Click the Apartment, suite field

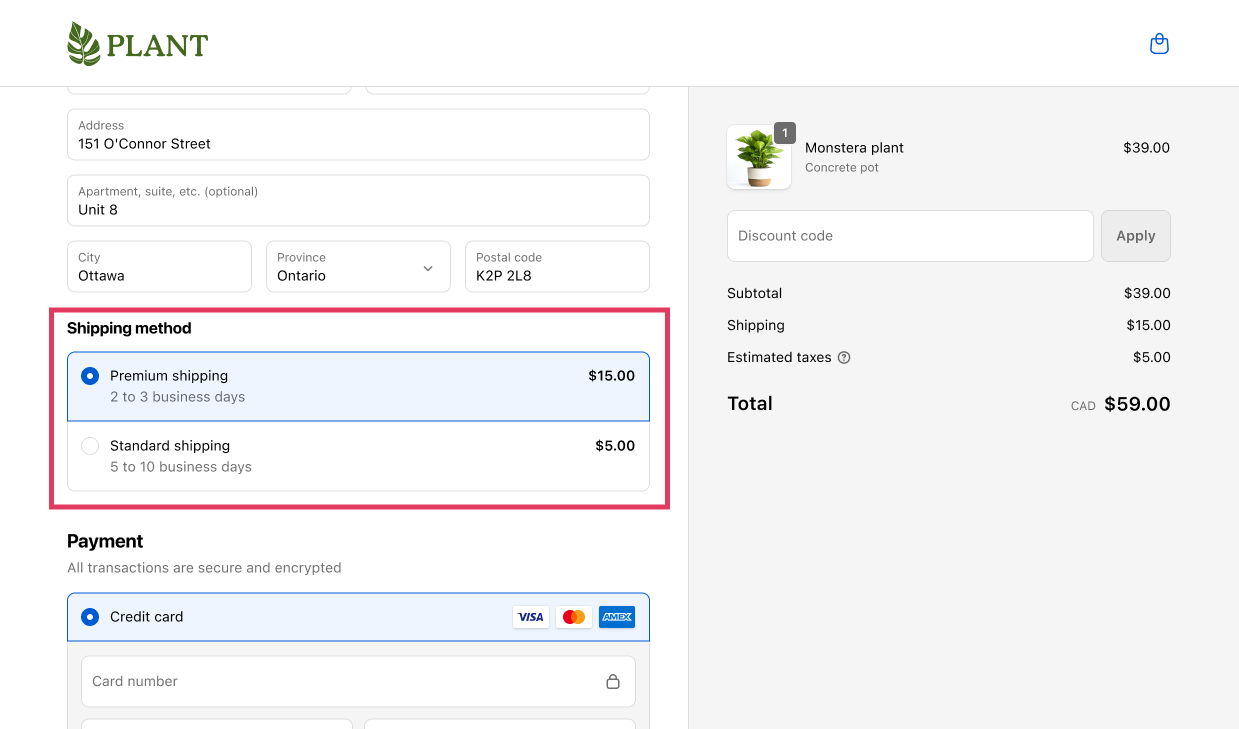[358, 201]
